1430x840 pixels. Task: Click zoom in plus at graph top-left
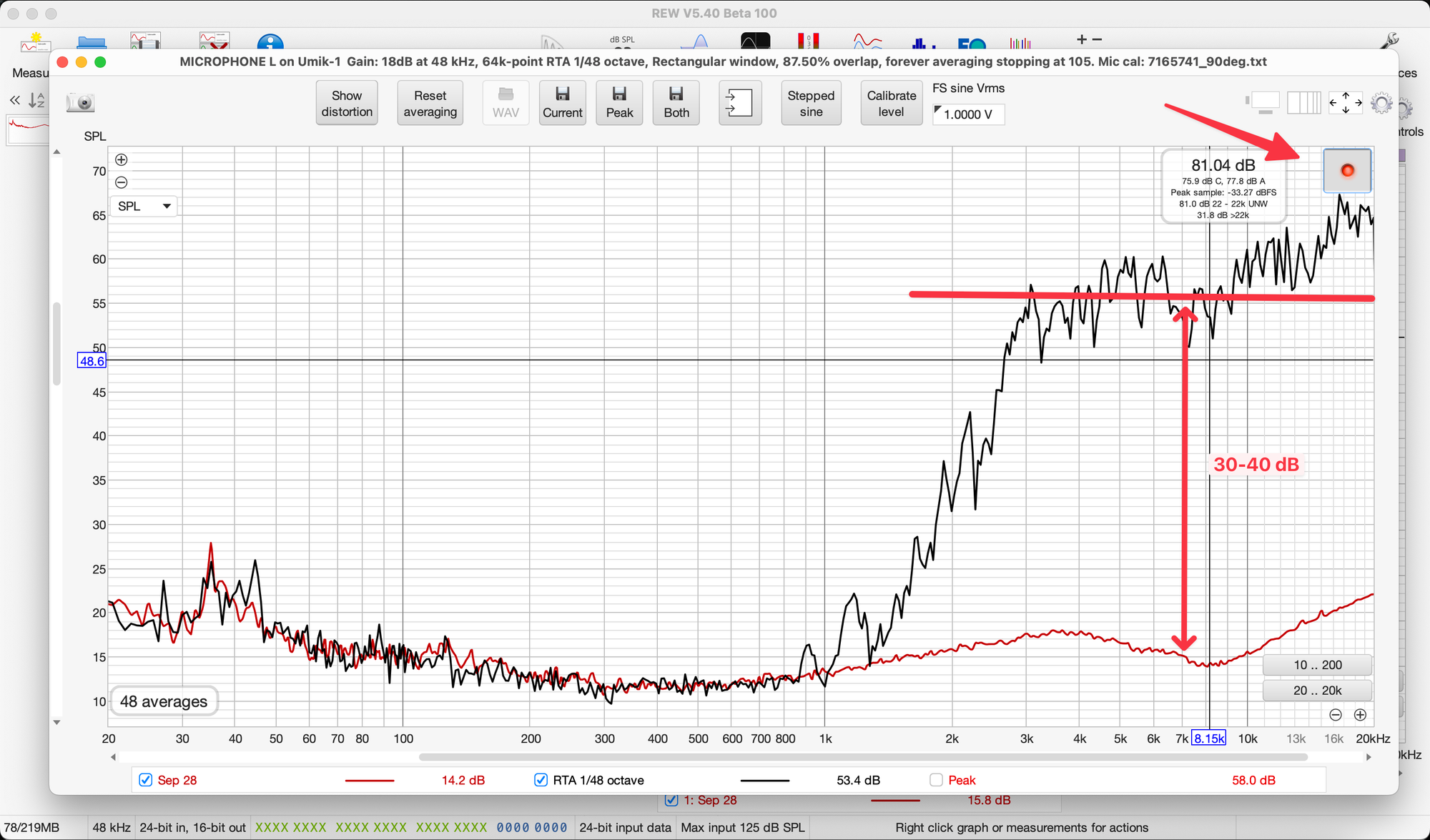pyautogui.click(x=122, y=160)
